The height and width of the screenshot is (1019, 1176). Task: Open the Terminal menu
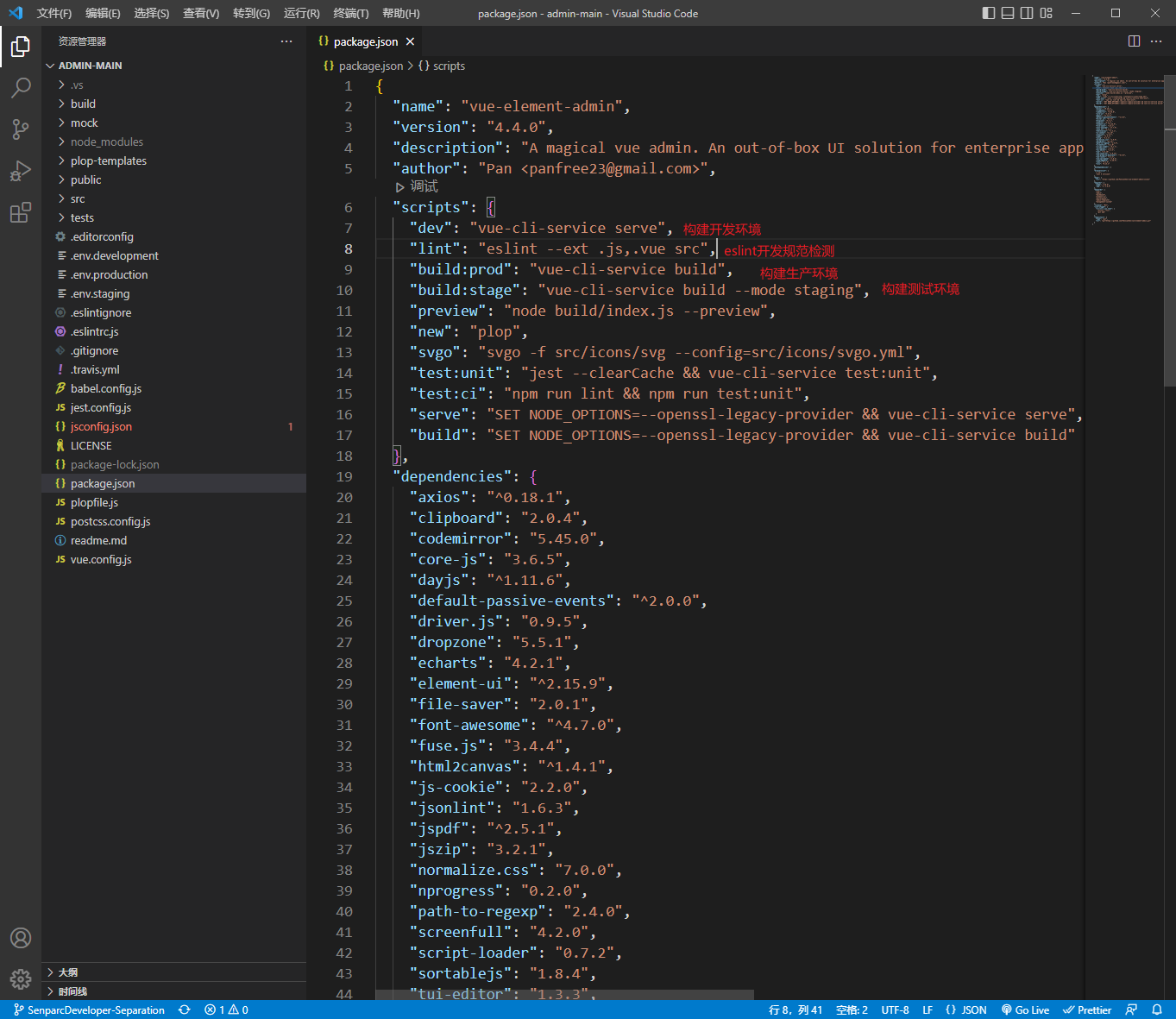pos(351,13)
